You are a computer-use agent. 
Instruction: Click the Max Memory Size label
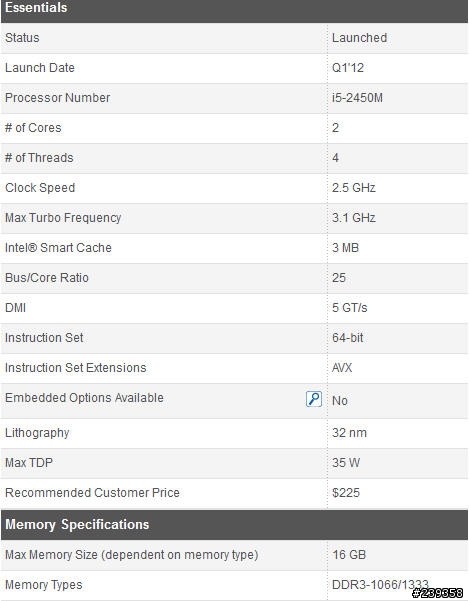(132, 555)
